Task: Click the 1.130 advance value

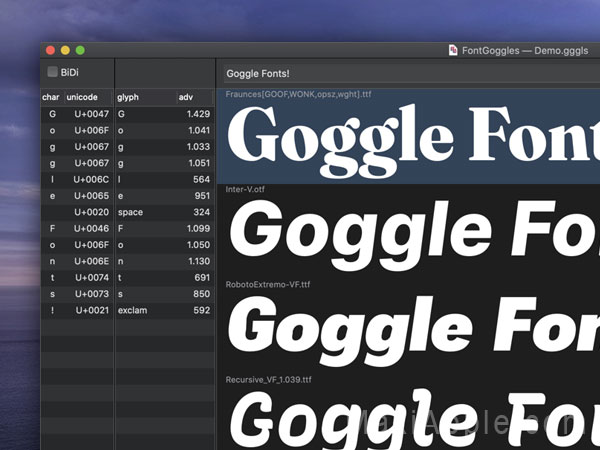Action: tap(199, 261)
